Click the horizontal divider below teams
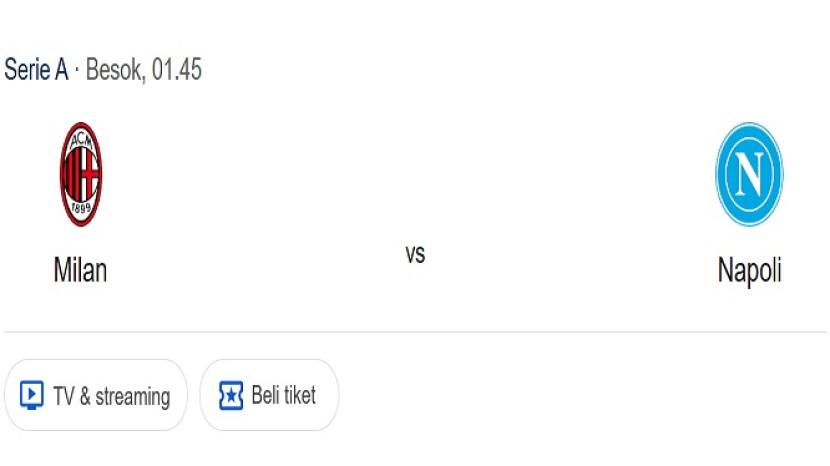830x466 pixels. tap(415, 332)
